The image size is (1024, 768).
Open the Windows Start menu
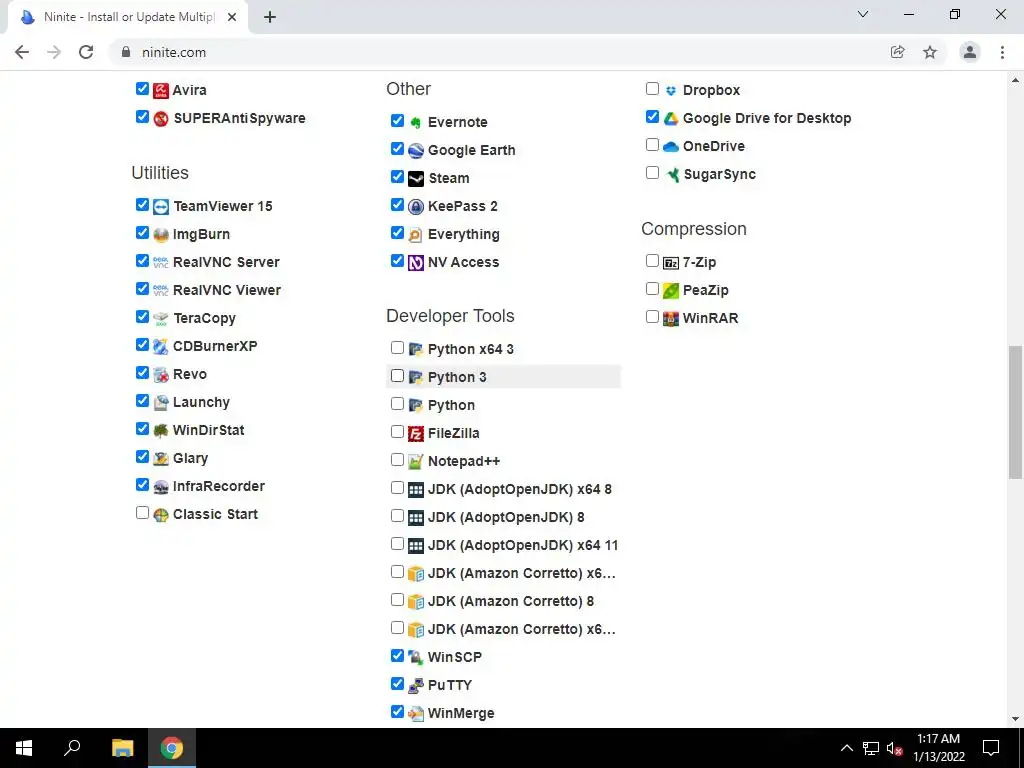pyautogui.click(x=24, y=748)
